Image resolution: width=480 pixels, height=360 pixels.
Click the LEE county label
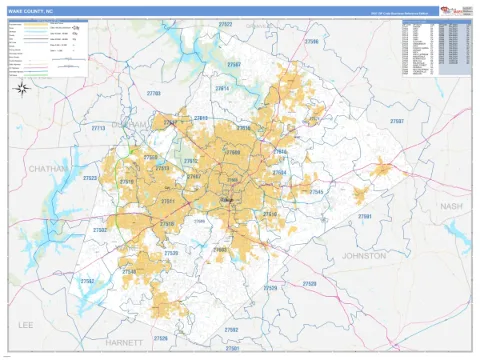pos(26,325)
